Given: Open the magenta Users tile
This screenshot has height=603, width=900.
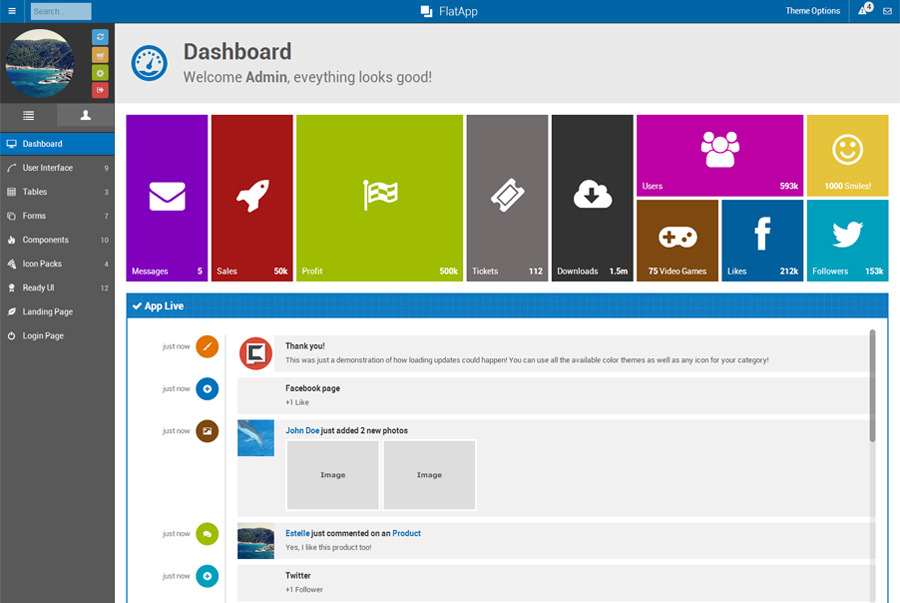Looking at the screenshot, I should pos(720,155).
